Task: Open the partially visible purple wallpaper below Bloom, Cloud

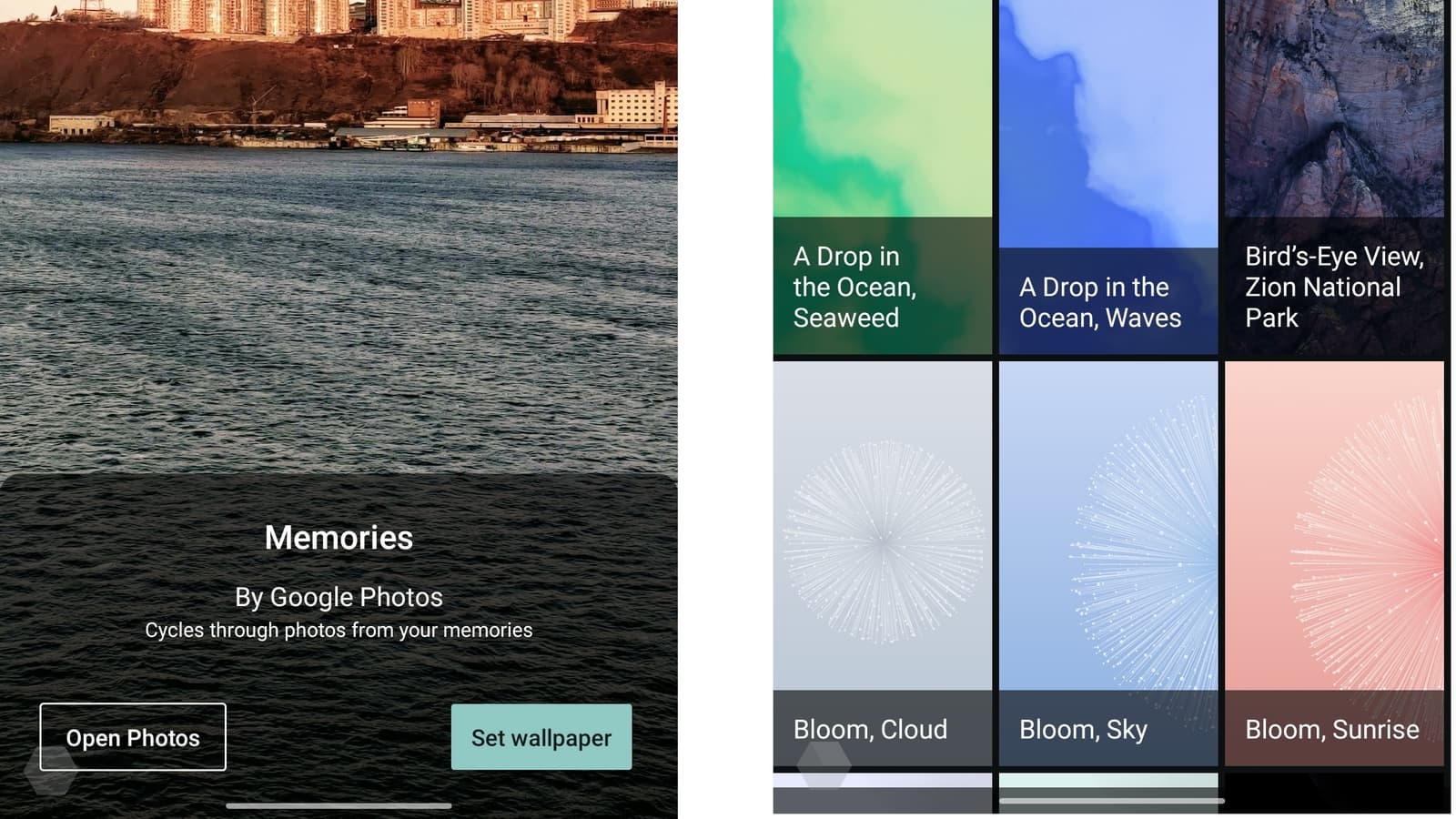Action: pos(883,793)
